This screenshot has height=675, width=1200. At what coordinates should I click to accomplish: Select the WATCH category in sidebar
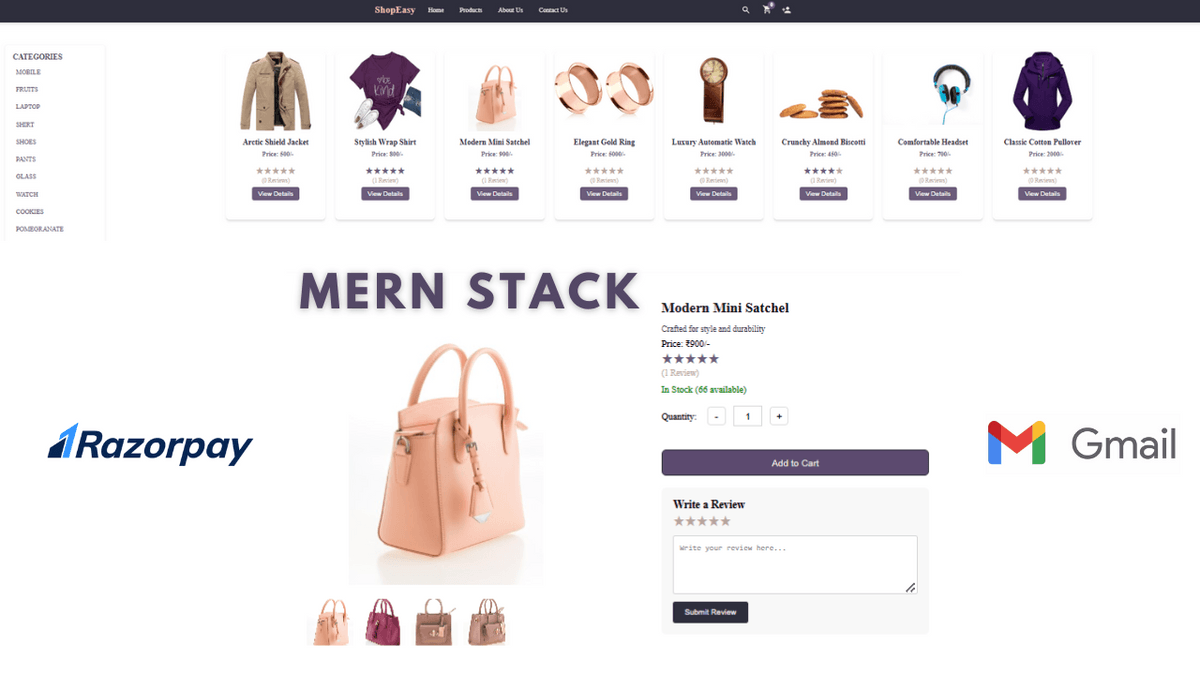pyautogui.click(x=27, y=194)
